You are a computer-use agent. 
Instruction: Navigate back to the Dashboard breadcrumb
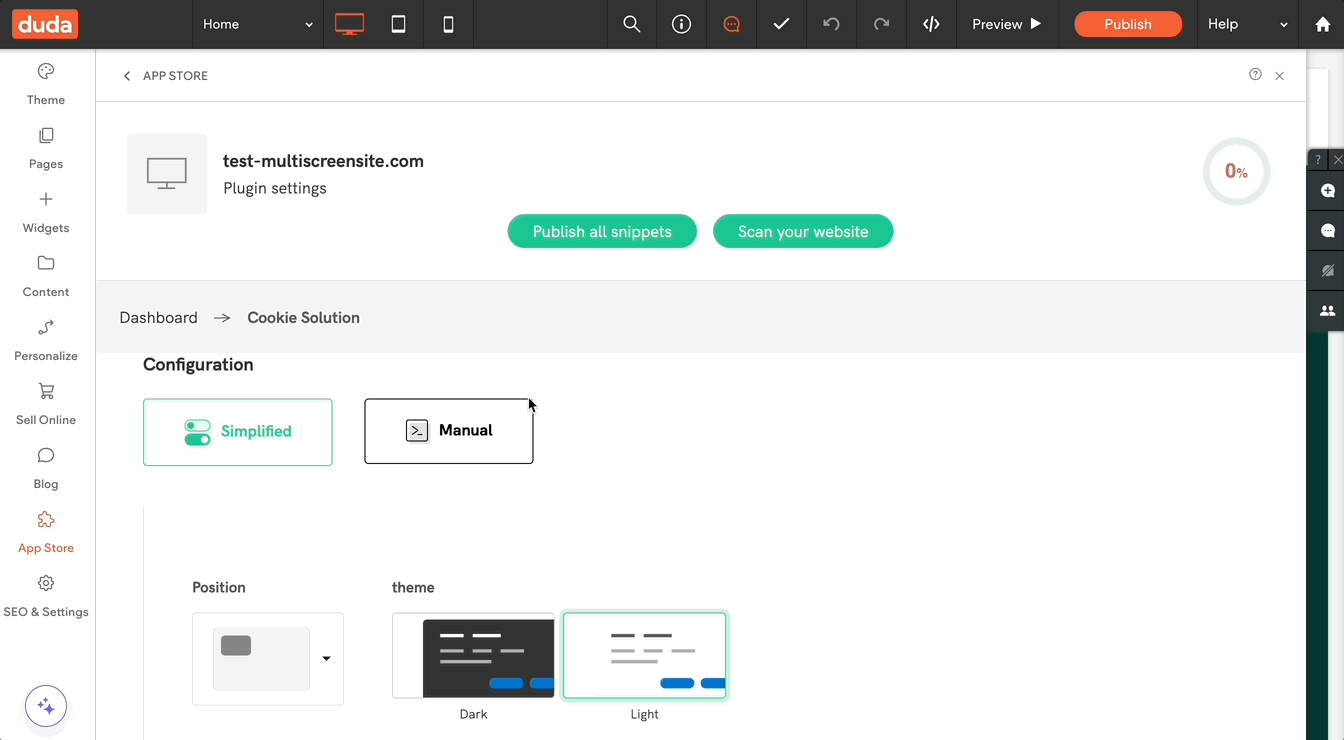158,317
